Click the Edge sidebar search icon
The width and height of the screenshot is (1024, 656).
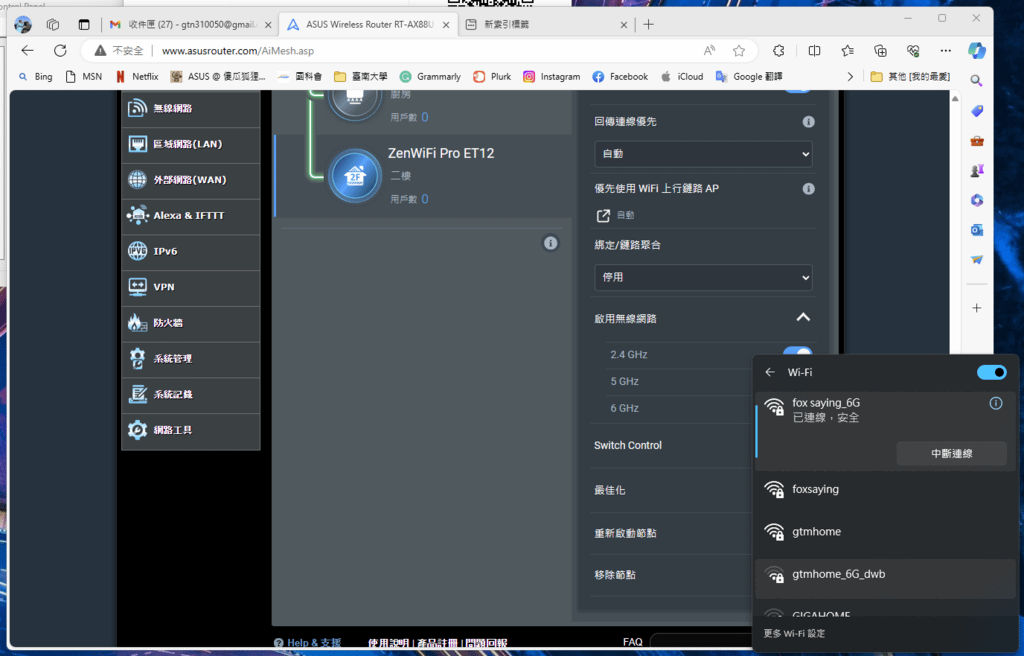click(x=976, y=80)
